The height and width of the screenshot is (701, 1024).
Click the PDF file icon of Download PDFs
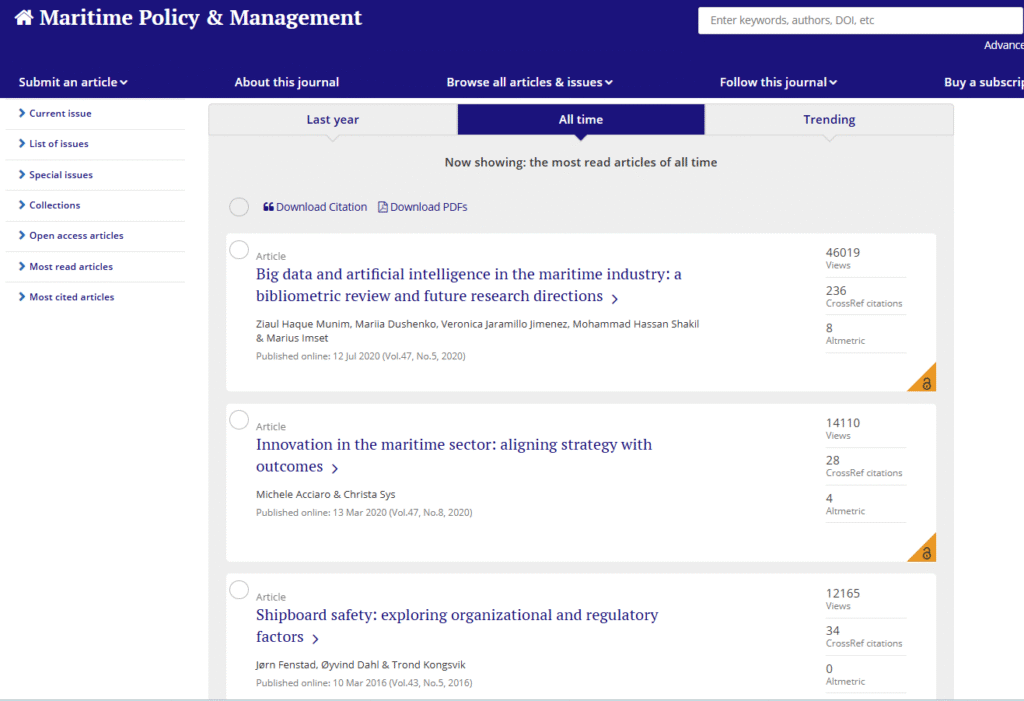[x=383, y=207]
